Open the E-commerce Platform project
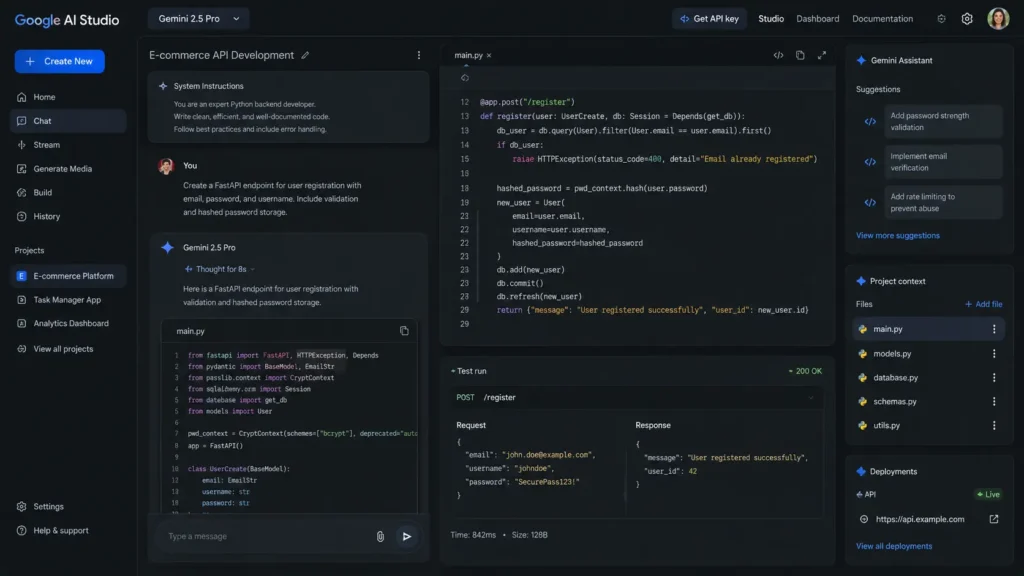 [68, 276]
